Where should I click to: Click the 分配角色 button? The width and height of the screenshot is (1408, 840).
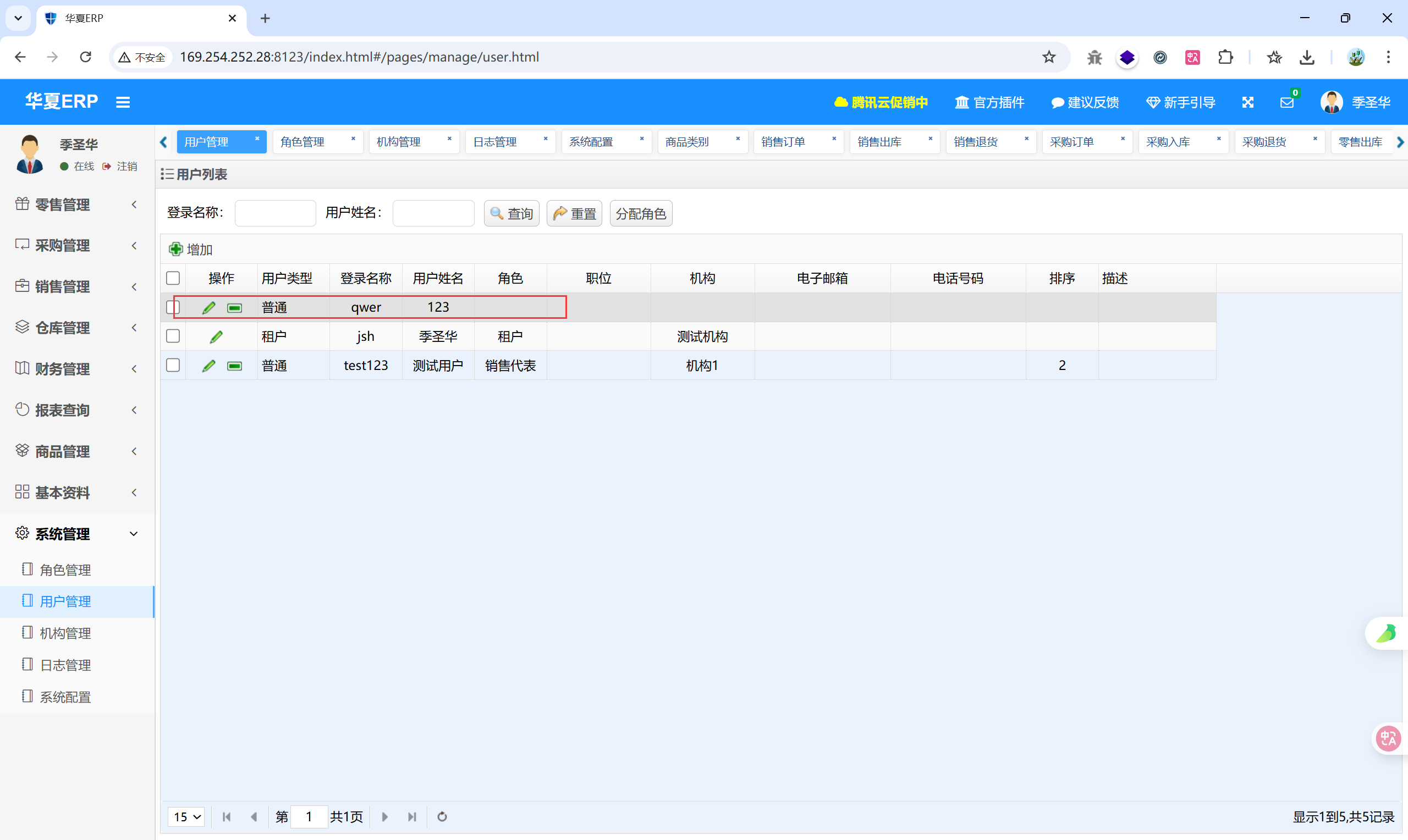640,213
